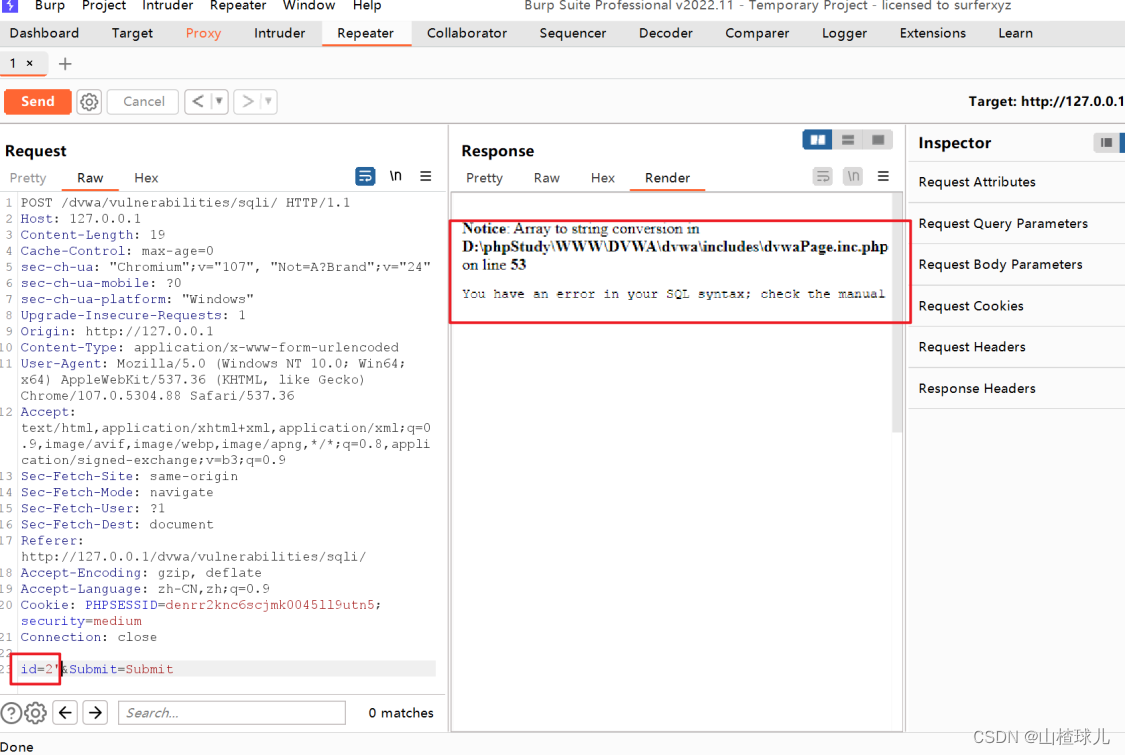
Task: Toggle response word wrap icon
Action: tap(823, 176)
